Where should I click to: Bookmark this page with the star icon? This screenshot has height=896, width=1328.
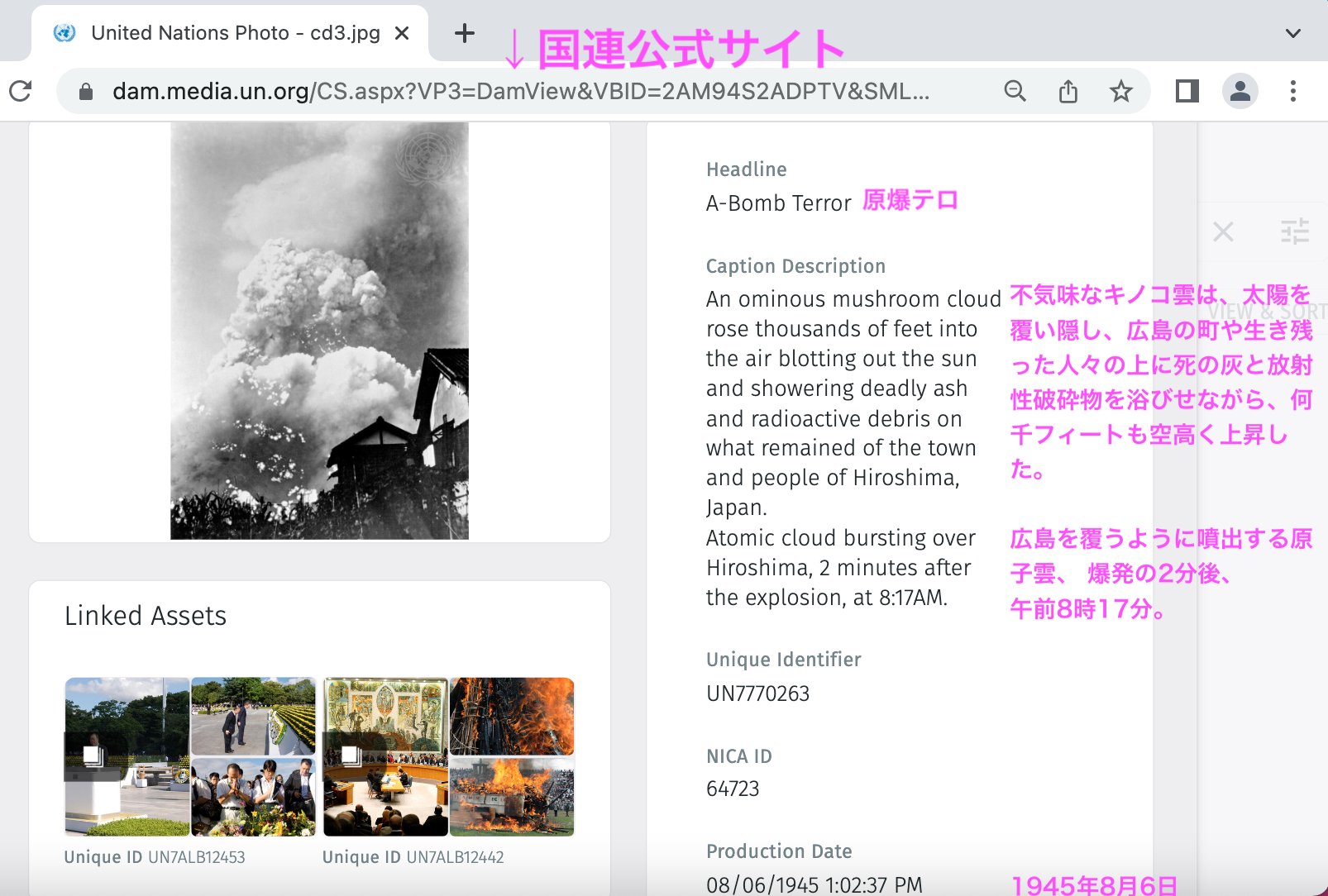click(x=1121, y=91)
